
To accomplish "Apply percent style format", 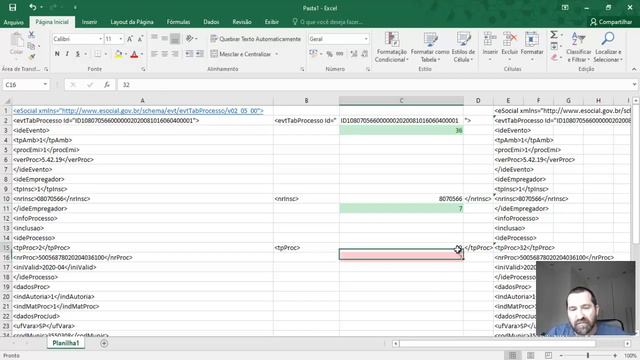I will pos(329,54).
